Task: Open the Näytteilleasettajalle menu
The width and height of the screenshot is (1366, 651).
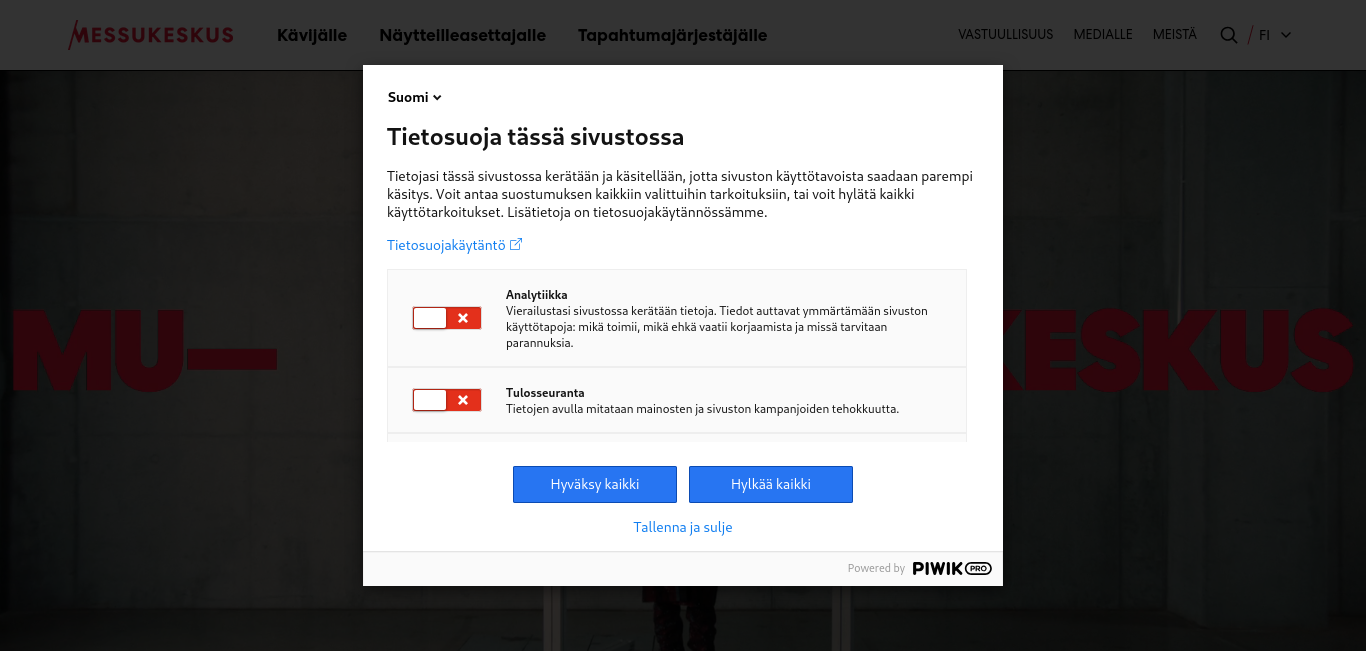Action: (x=463, y=35)
